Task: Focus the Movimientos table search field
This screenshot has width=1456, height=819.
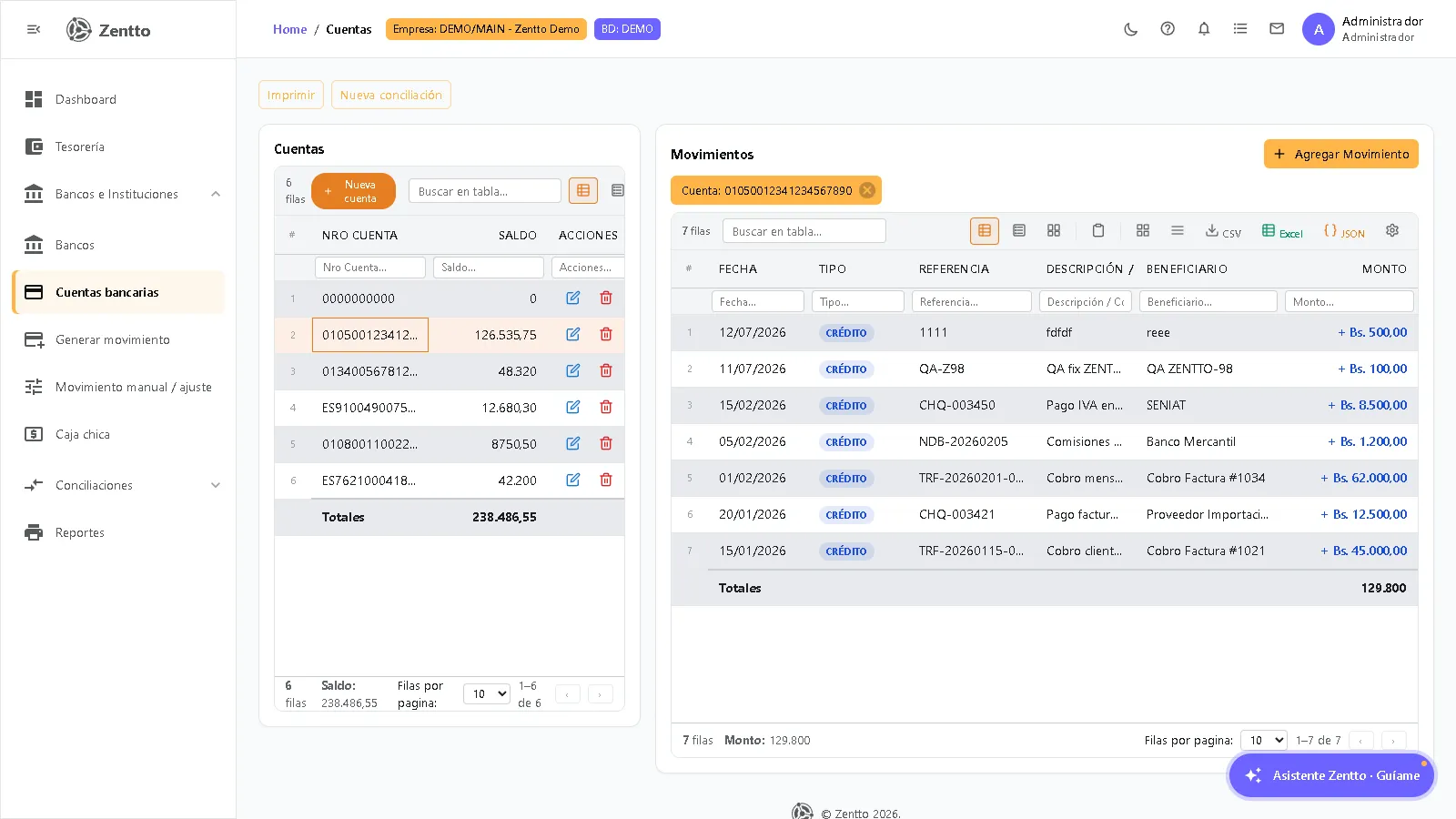Action: [x=804, y=231]
